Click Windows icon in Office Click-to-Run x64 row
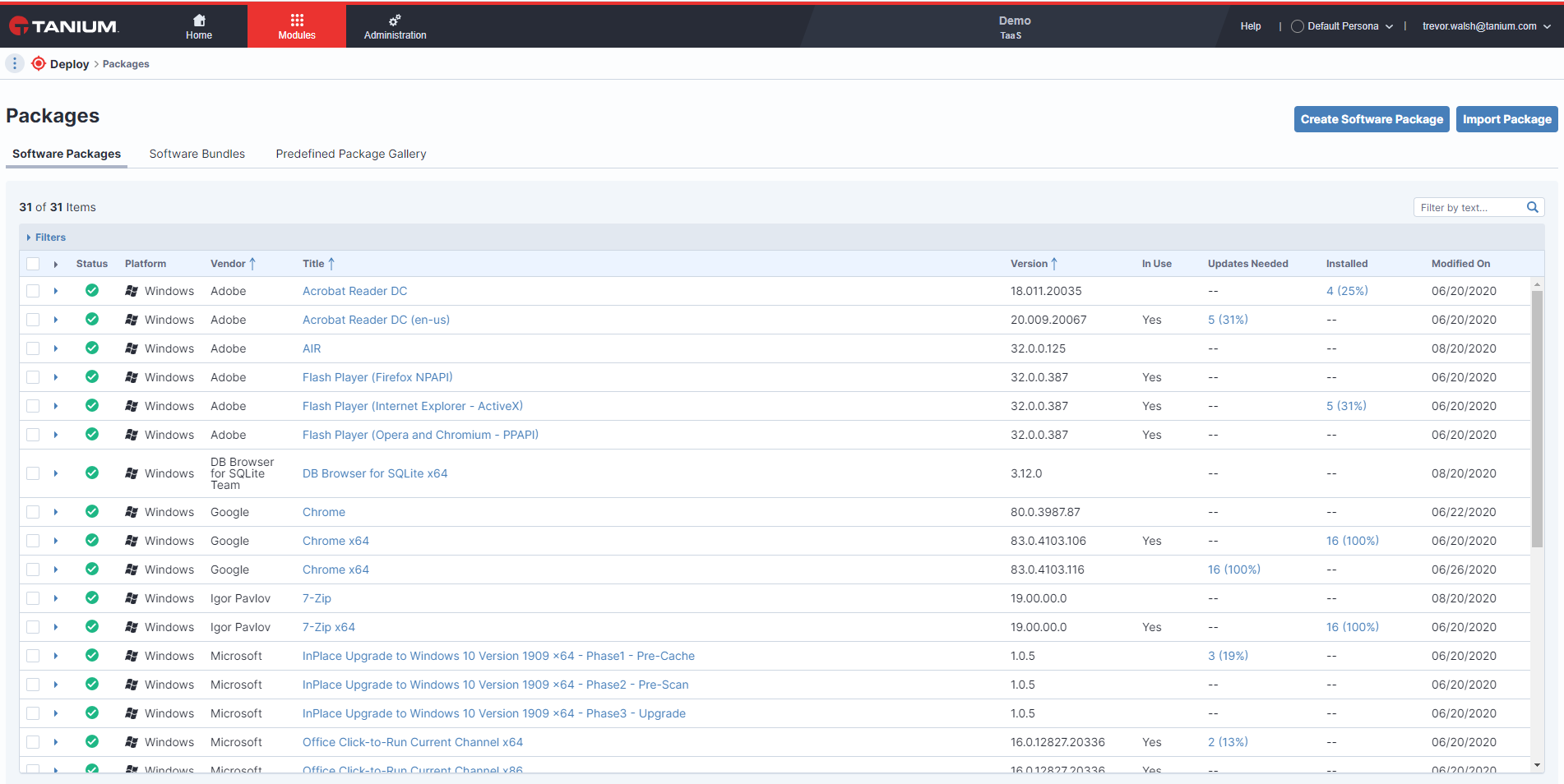This screenshot has height=784, width=1564. [132, 742]
